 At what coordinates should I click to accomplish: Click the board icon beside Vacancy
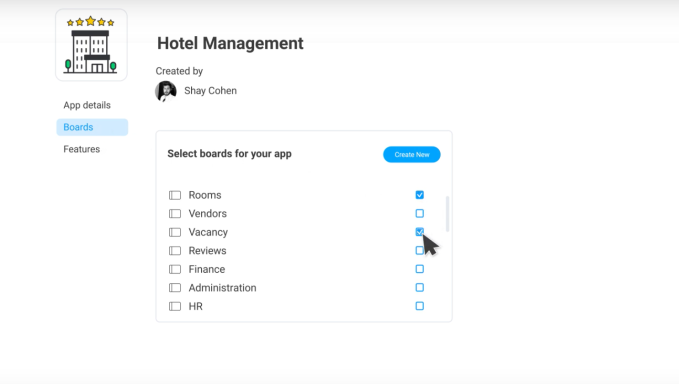[175, 232]
